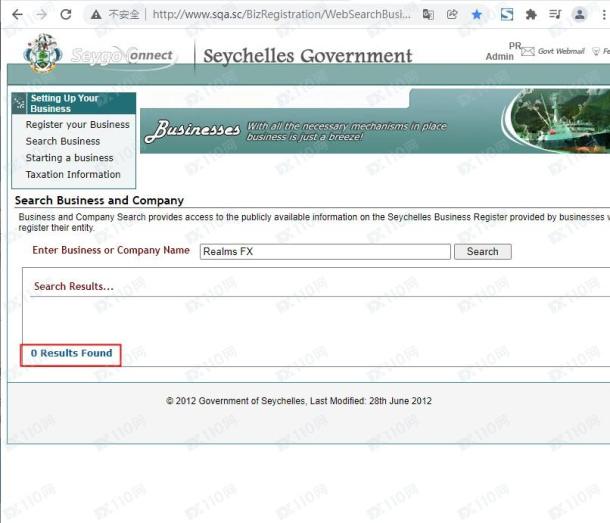Open Register your Business menu item
Image resolution: width=610 pixels, height=523 pixels.
pyautogui.click(x=77, y=125)
